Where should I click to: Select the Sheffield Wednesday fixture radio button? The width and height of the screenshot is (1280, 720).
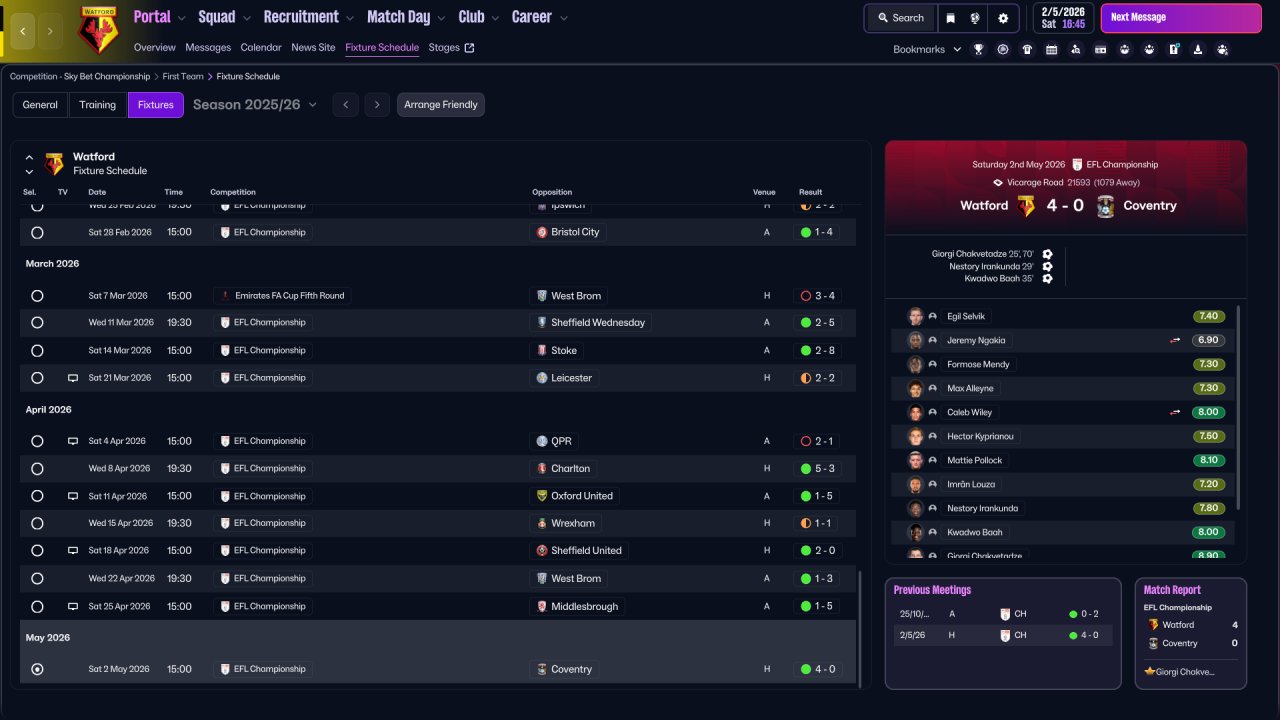pos(37,323)
